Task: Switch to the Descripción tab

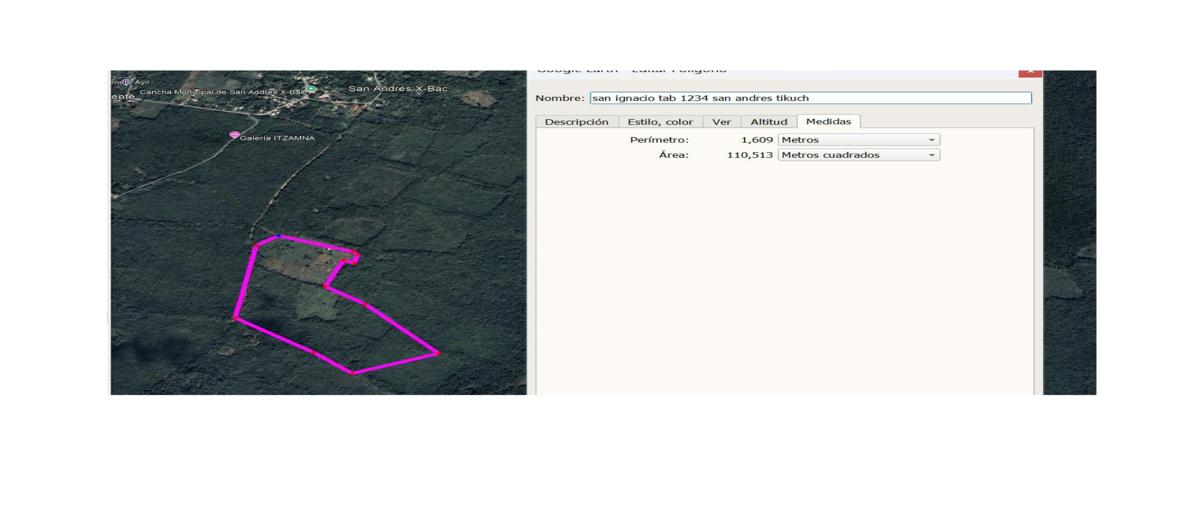Action: (x=576, y=122)
